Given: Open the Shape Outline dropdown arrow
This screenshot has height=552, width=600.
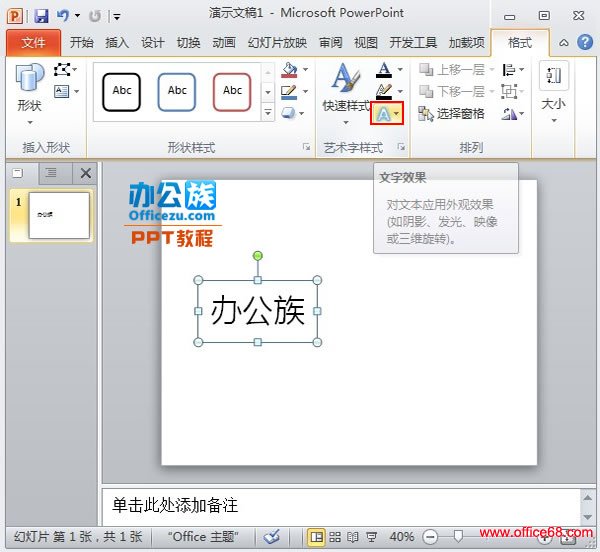Looking at the screenshot, I should [305, 91].
